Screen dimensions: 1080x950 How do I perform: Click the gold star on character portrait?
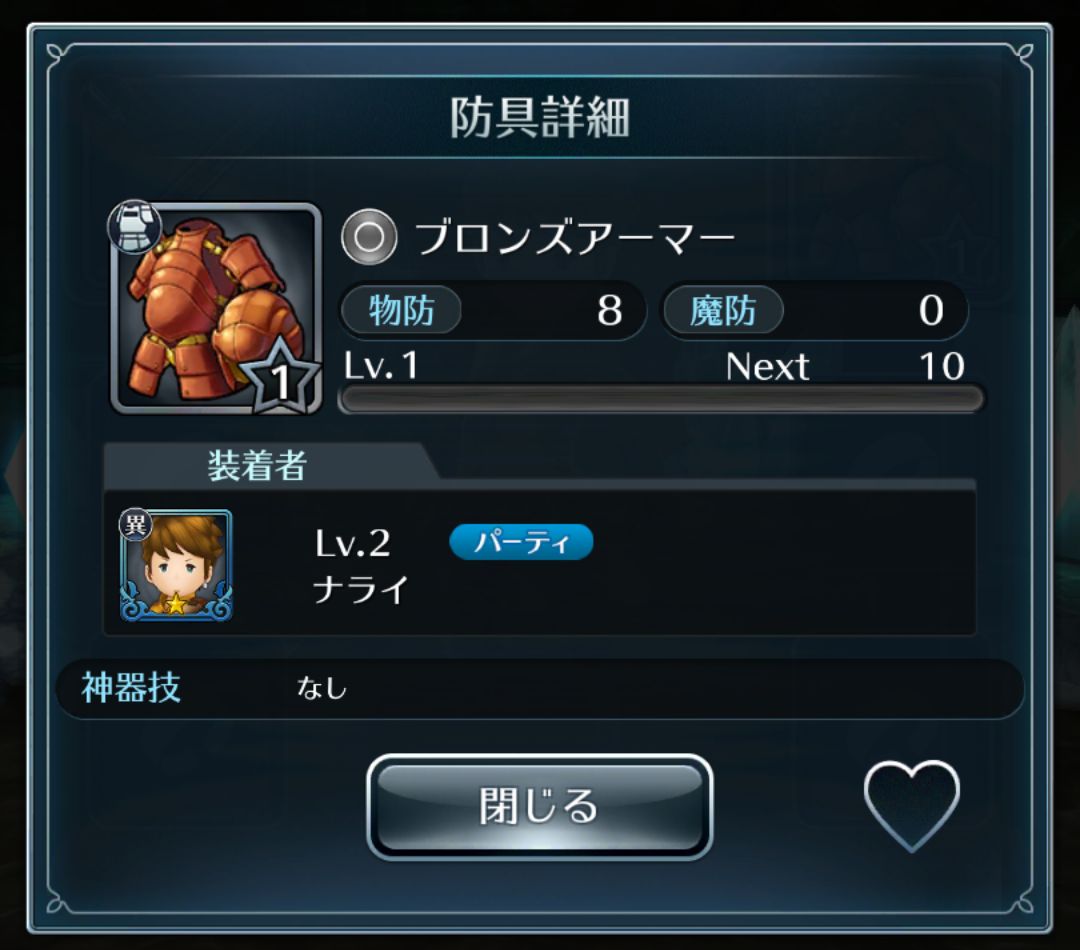(176, 603)
